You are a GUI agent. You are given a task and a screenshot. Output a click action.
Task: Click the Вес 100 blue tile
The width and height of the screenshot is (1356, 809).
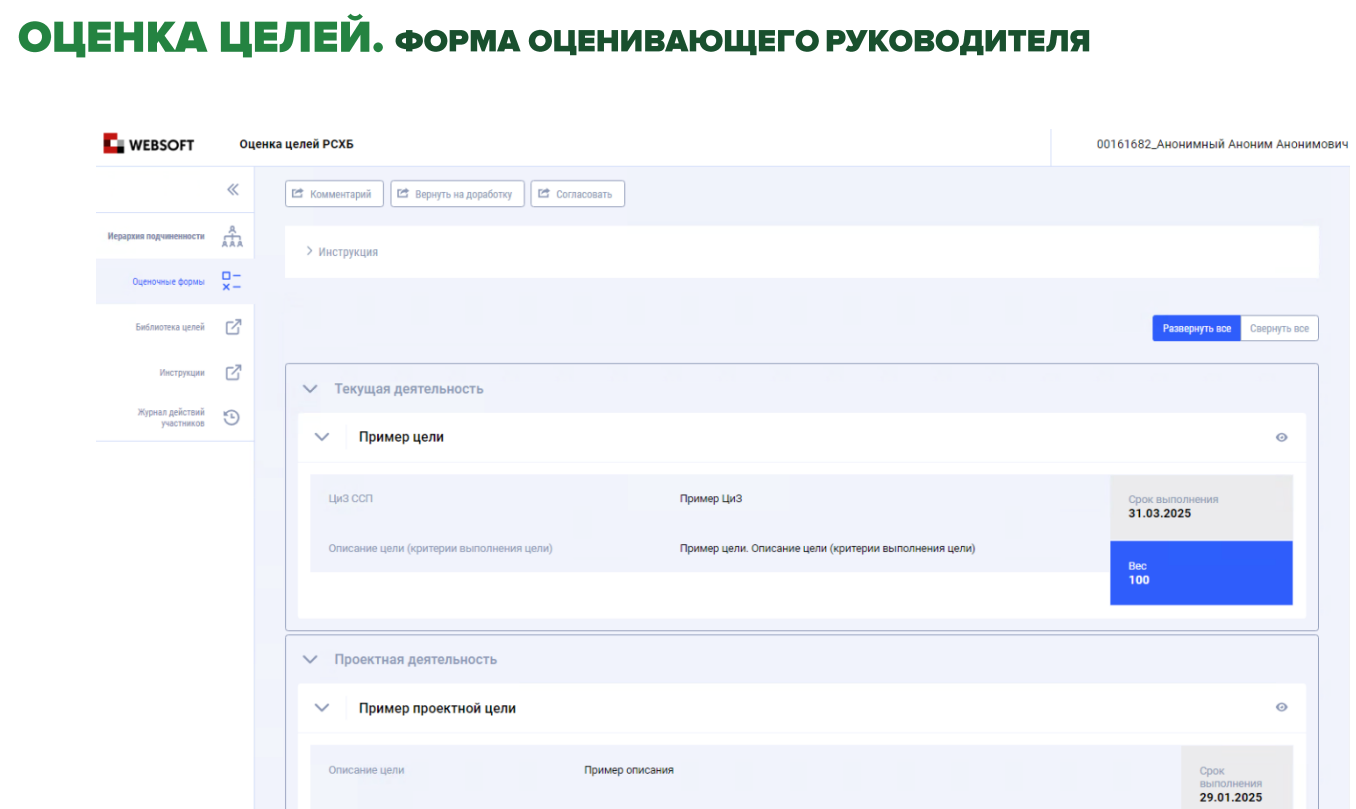point(1201,573)
